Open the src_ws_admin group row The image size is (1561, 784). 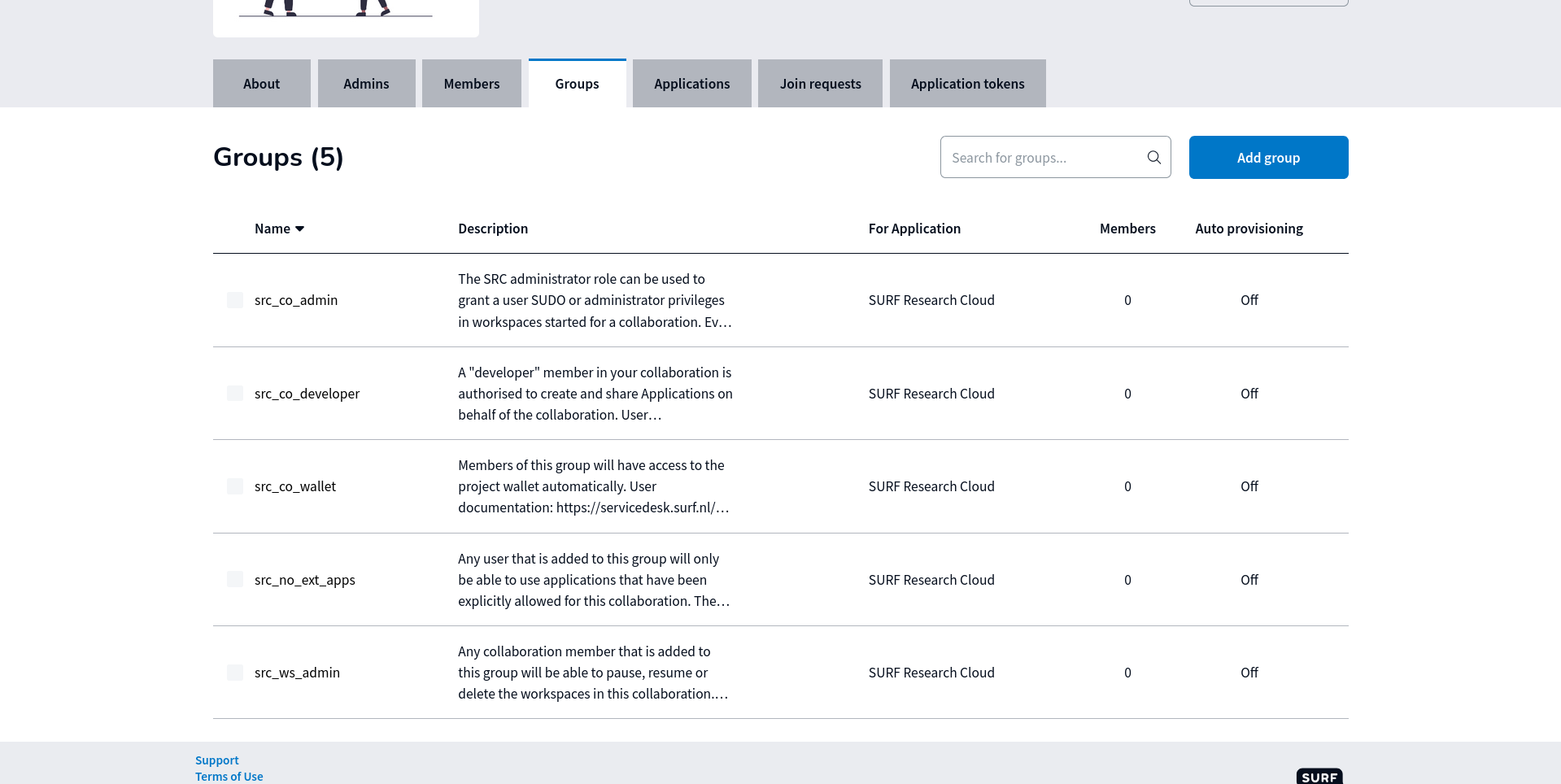tap(297, 673)
